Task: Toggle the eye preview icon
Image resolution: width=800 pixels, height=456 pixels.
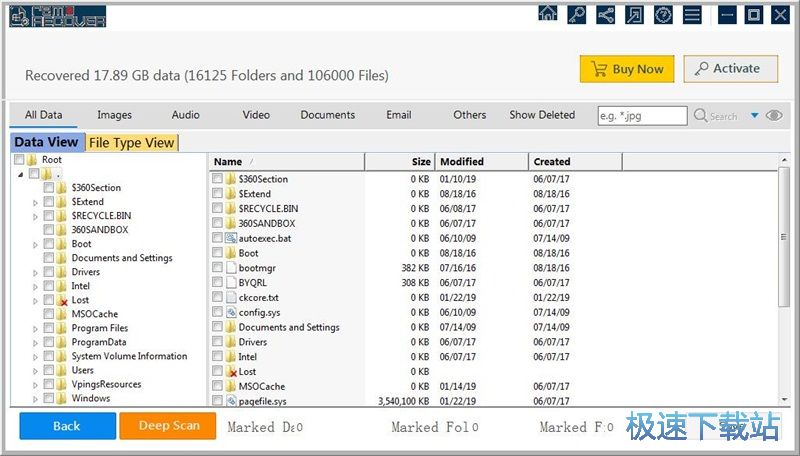Action: pyautogui.click(x=774, y=116)
